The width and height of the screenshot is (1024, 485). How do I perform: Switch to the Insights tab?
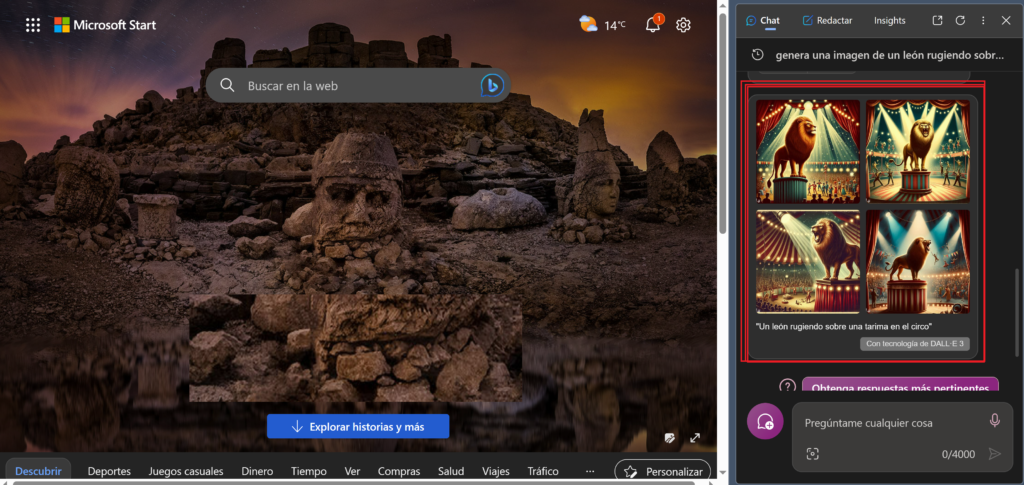[889, 20]
